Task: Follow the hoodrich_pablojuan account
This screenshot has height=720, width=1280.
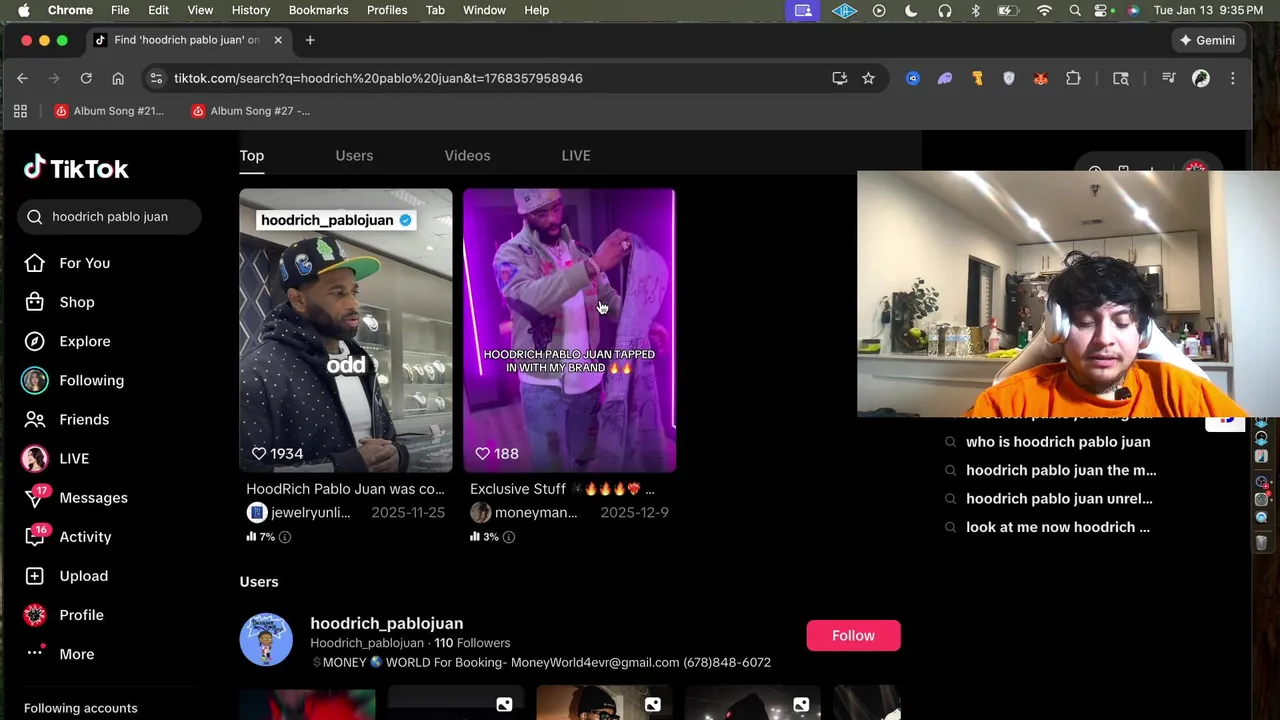Action: pyautogui.click(x=853, y=636)
